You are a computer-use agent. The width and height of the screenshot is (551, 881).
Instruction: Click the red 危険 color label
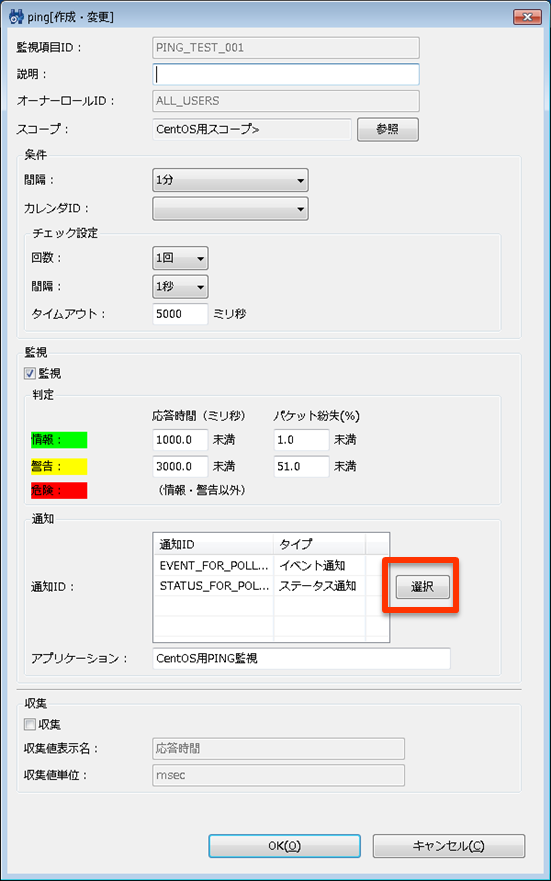59,491
